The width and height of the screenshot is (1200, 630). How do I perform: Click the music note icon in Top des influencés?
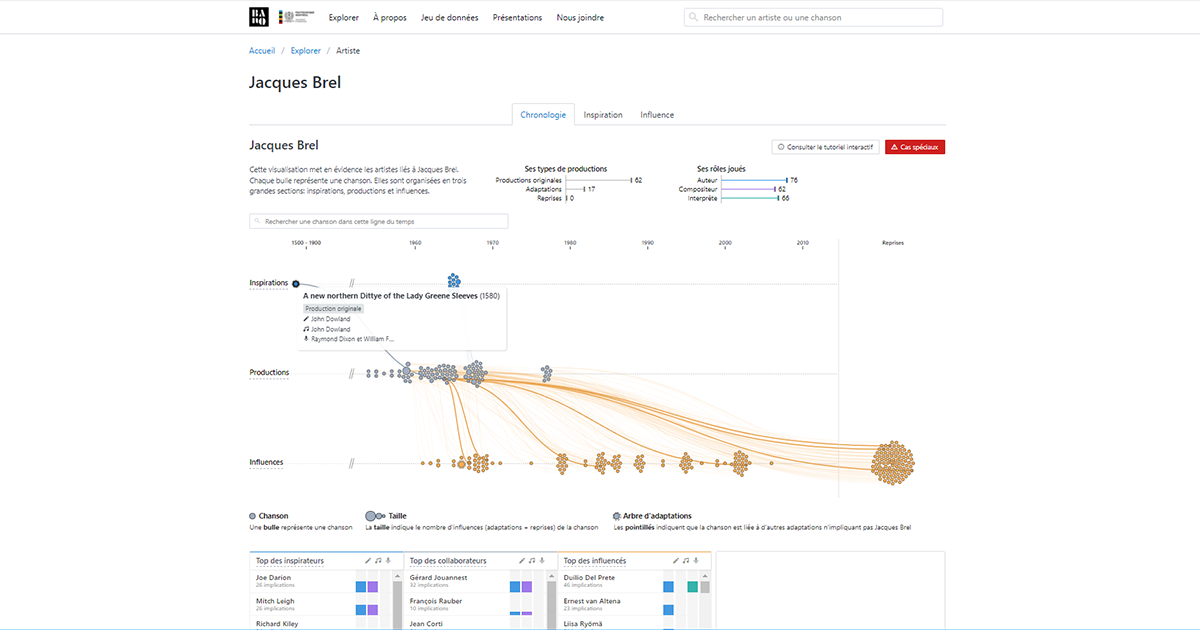pyautogui.click(x=685, y=561)
